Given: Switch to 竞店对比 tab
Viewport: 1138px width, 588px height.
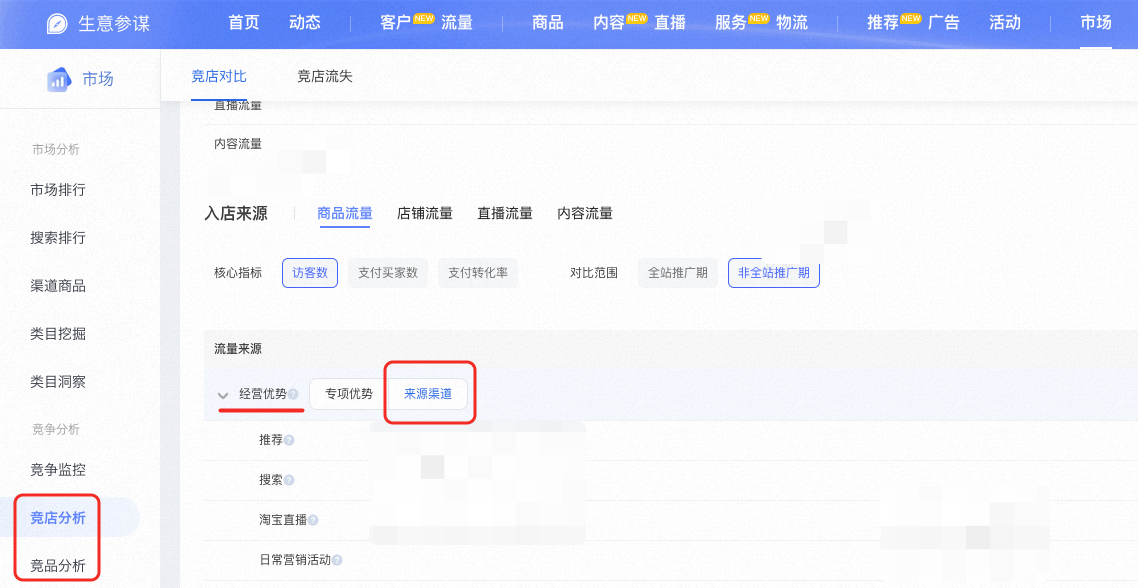Looking at the screenshot, I should tap(219, 76).
